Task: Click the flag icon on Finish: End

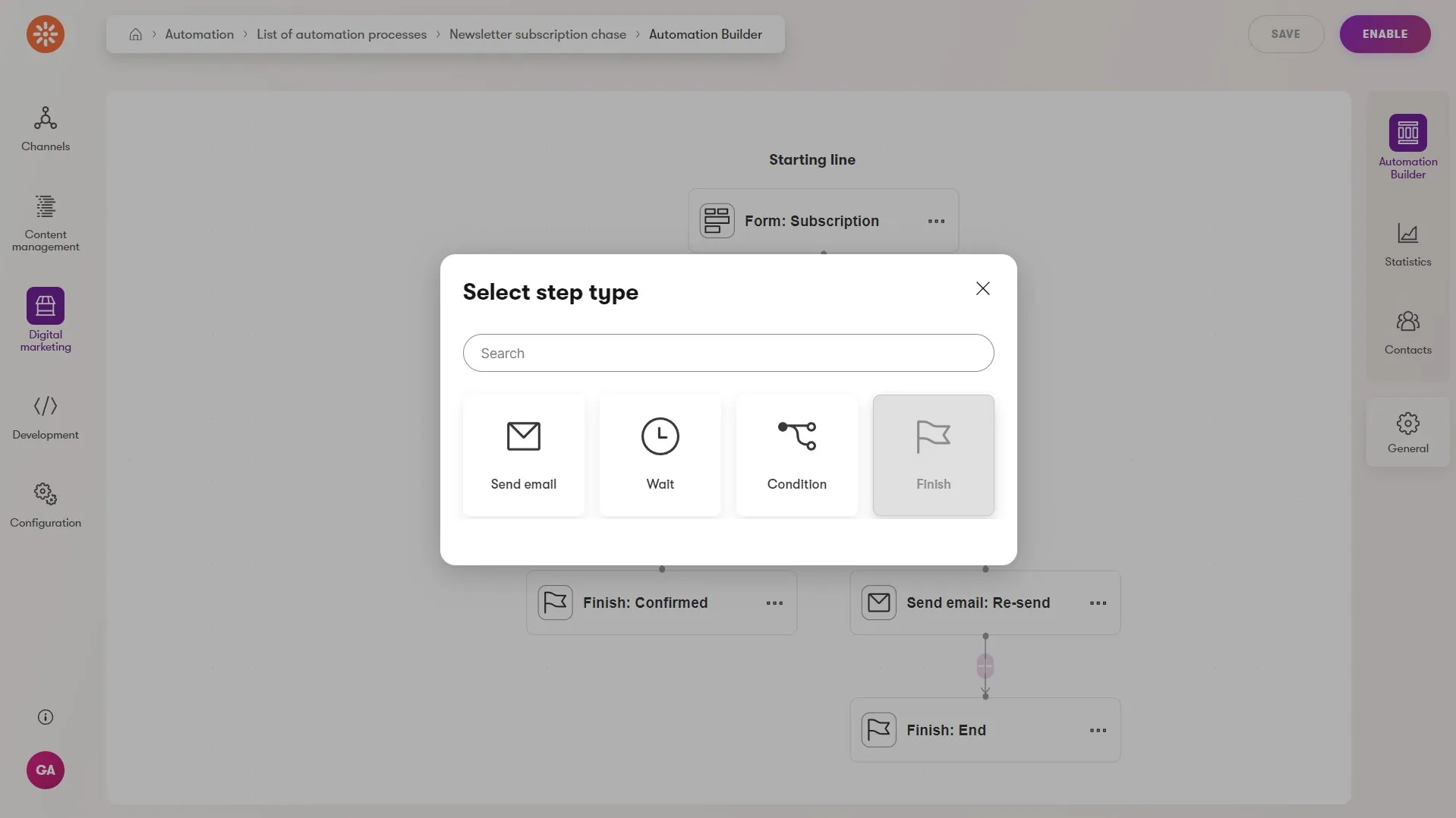Action: point(878,730)
